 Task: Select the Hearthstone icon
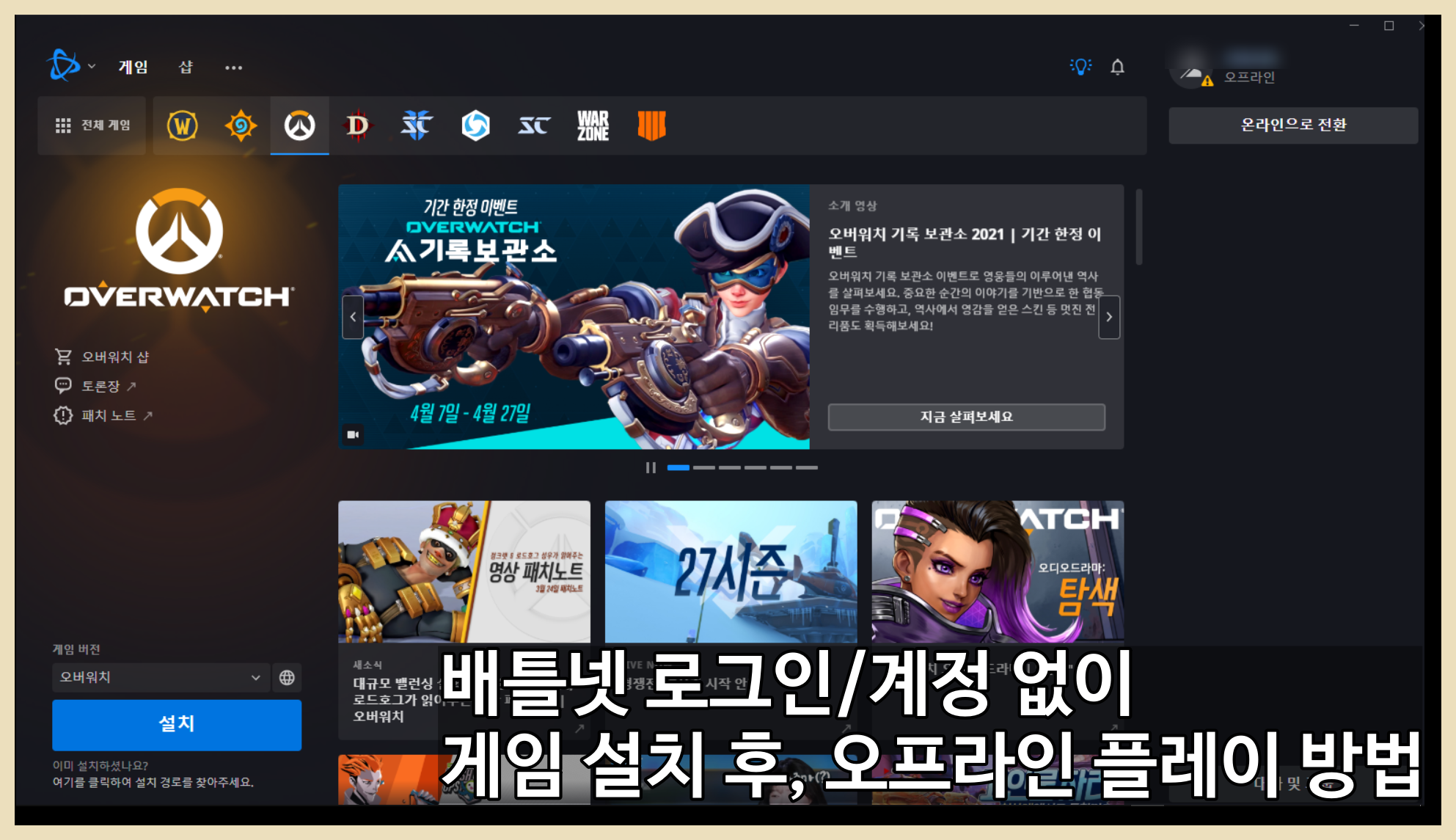241,125
